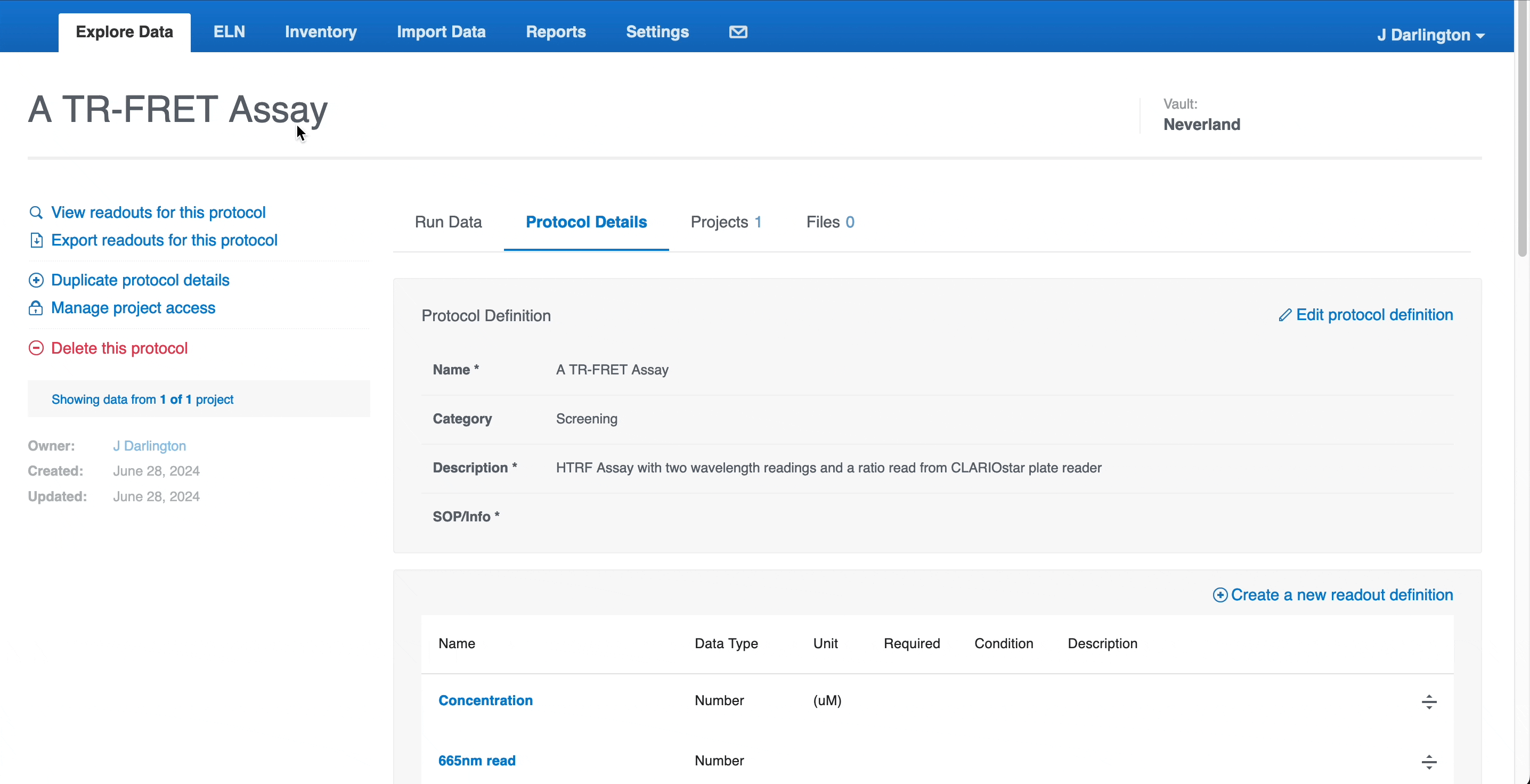Click Showing data from 1 of 1 project
The width and height of the screenshot is (1530, 784).
(143, 399)
